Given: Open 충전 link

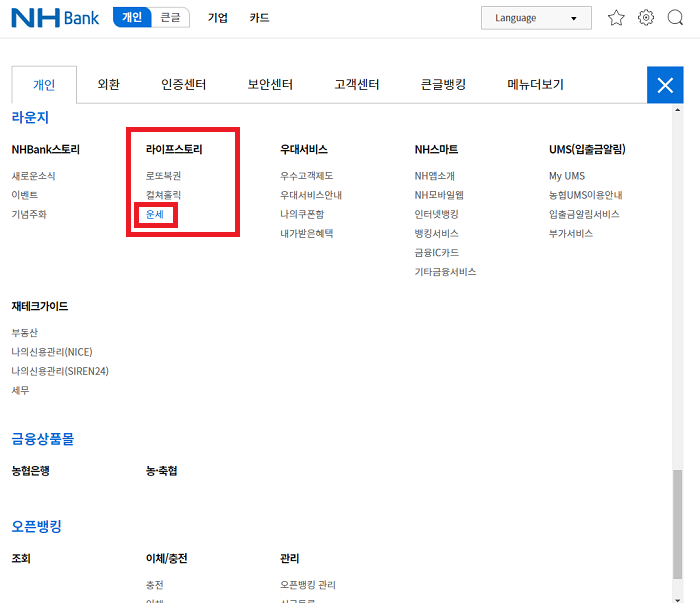Looking at the screenshot, I should pyautogui.click(x=154, y=585).
